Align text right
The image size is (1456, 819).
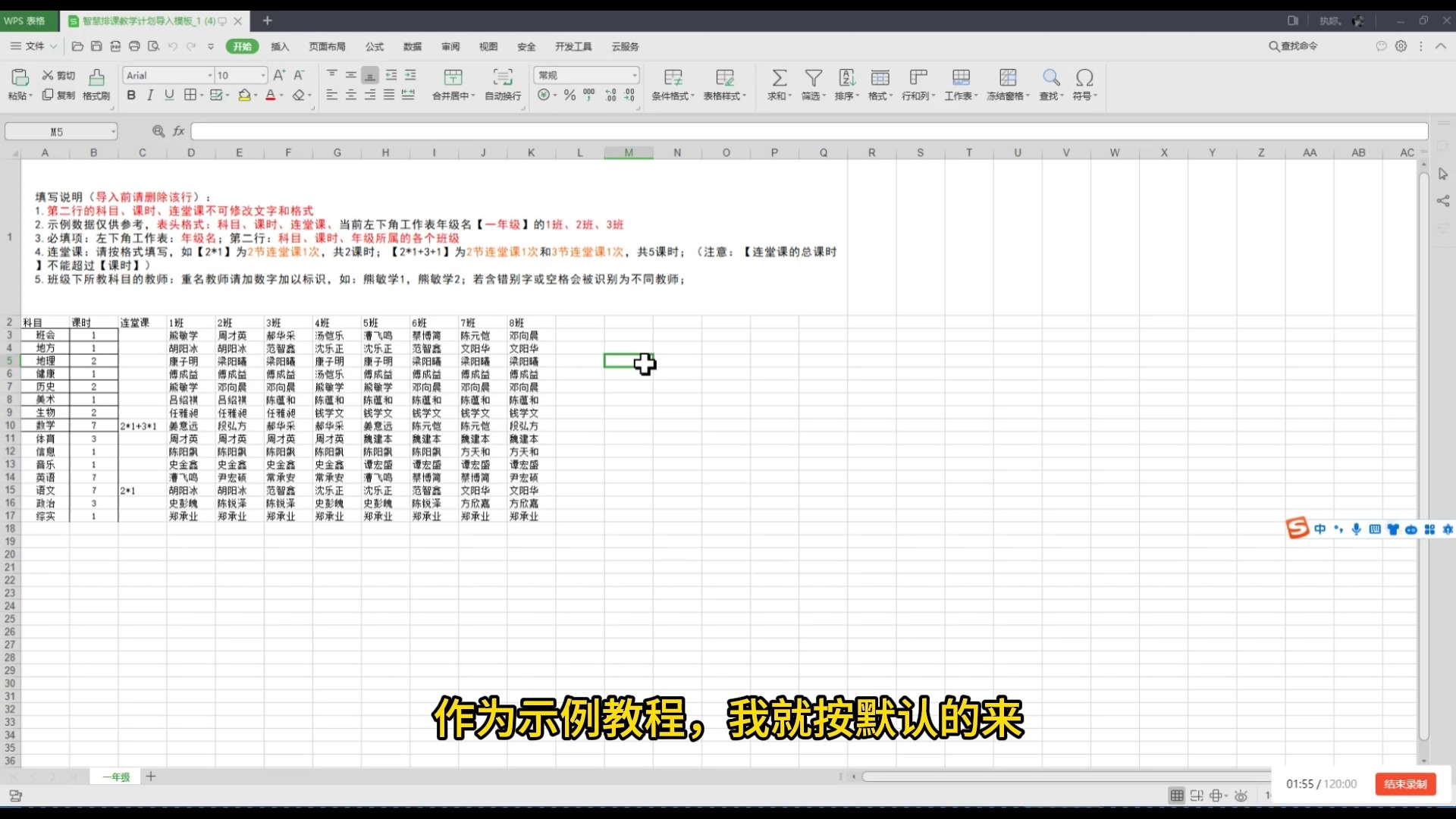point(370,95)
